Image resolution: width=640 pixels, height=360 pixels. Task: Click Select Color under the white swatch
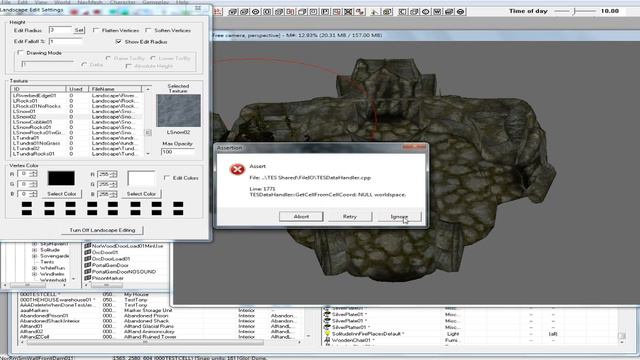[x=141, y=194]
